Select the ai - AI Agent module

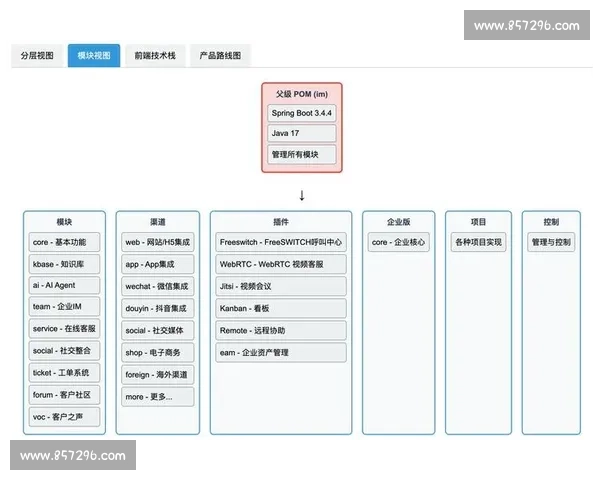[x=65, y=286]
